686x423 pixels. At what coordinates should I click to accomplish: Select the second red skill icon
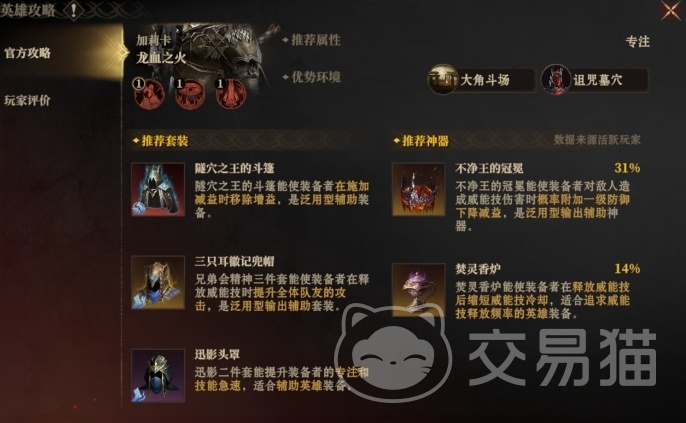[x=190, y=94]
